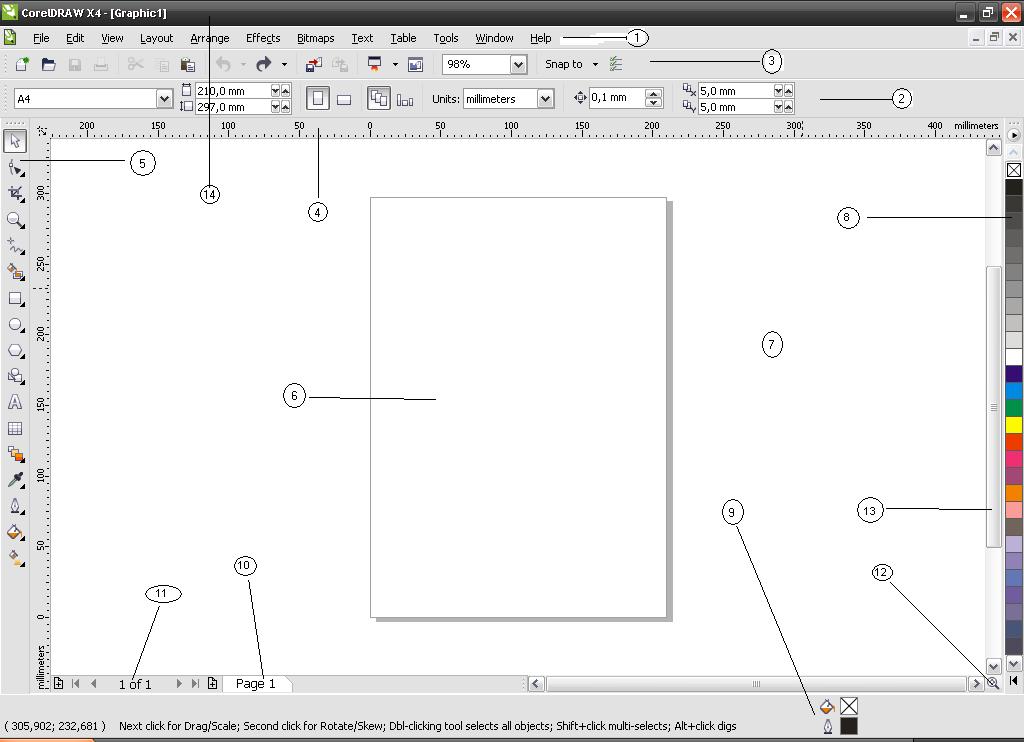
Task: Select the Basic Shapes tool
Action: 15,376
